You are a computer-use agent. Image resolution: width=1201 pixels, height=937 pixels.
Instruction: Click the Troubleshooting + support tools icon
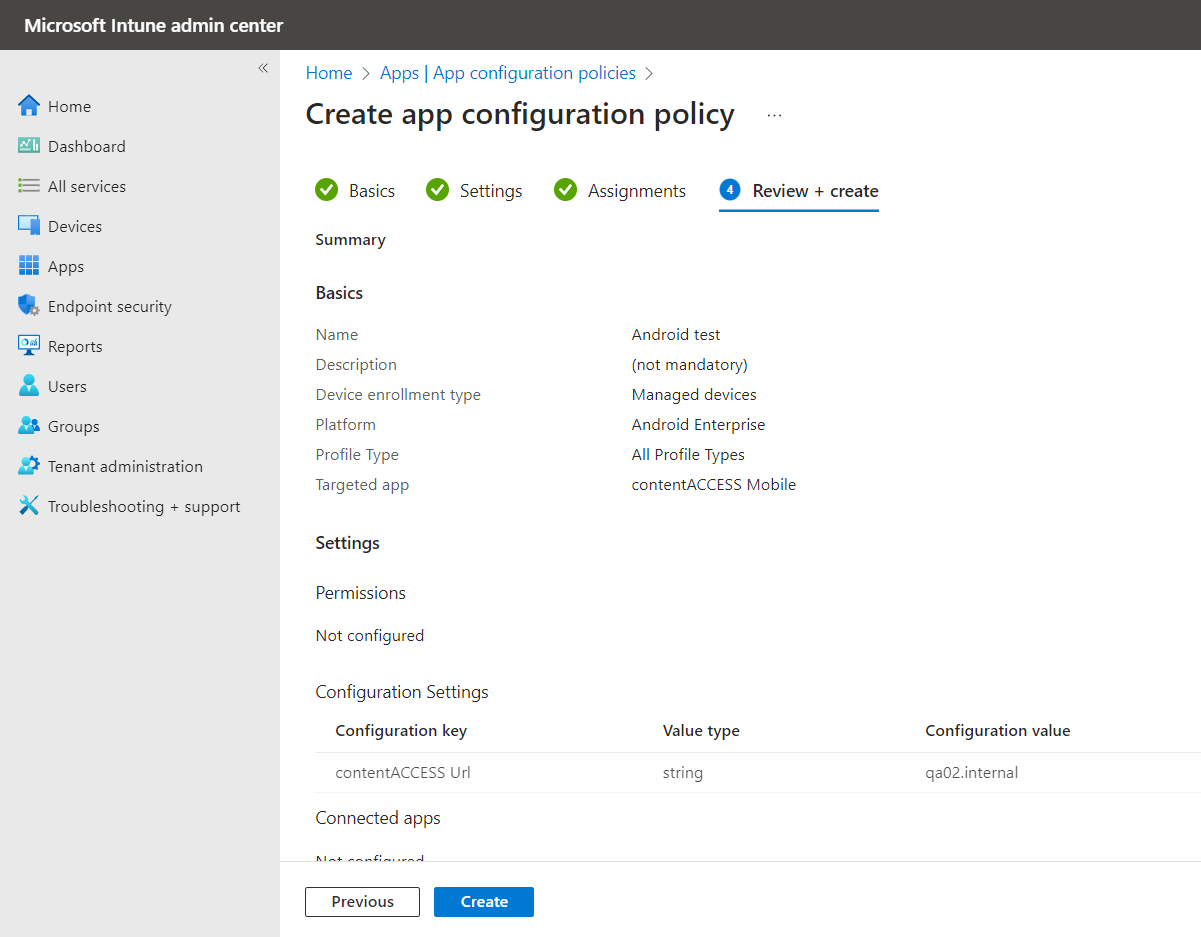pyautogui.click(x=29, y=506)
